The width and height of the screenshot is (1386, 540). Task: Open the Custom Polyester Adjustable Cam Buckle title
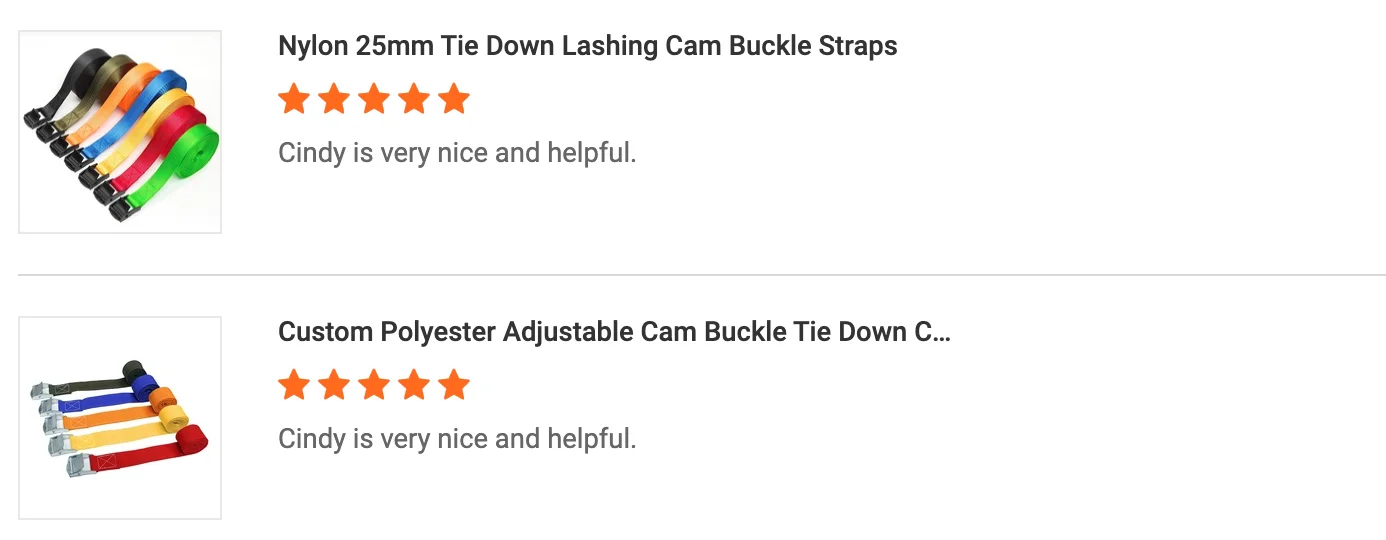pos(612,332)
